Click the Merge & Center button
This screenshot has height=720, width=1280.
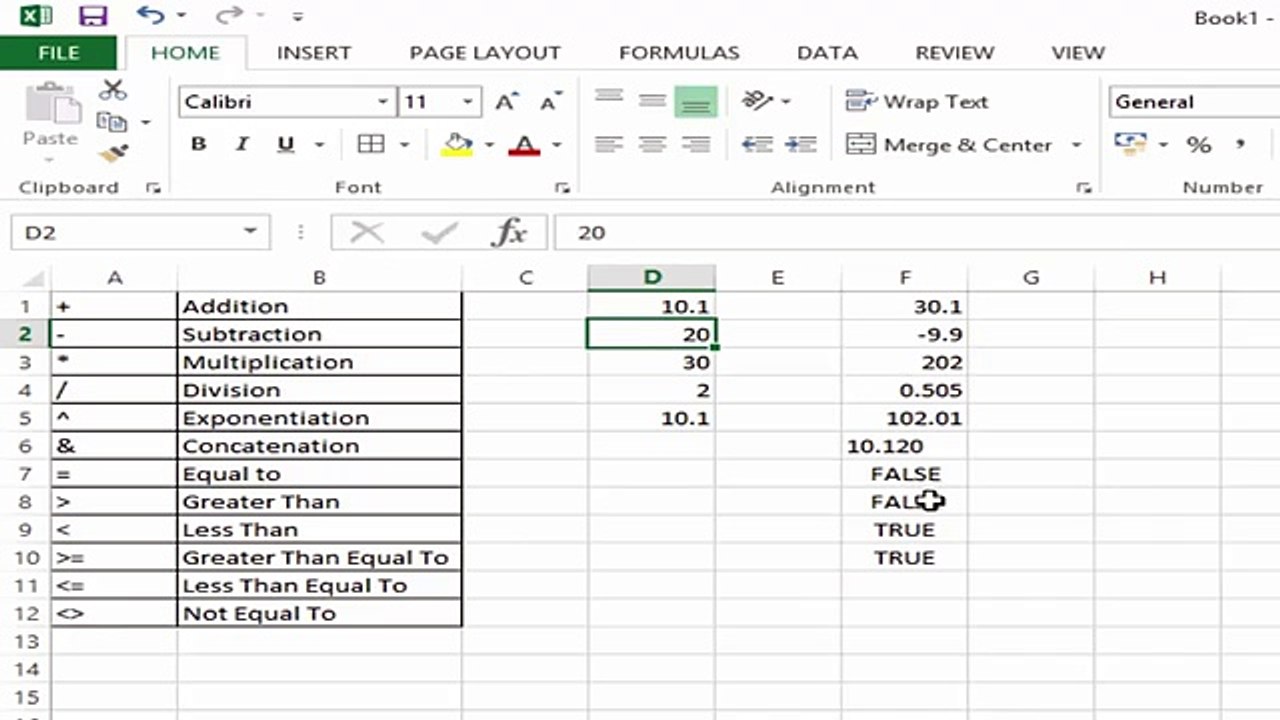(949, 145)
